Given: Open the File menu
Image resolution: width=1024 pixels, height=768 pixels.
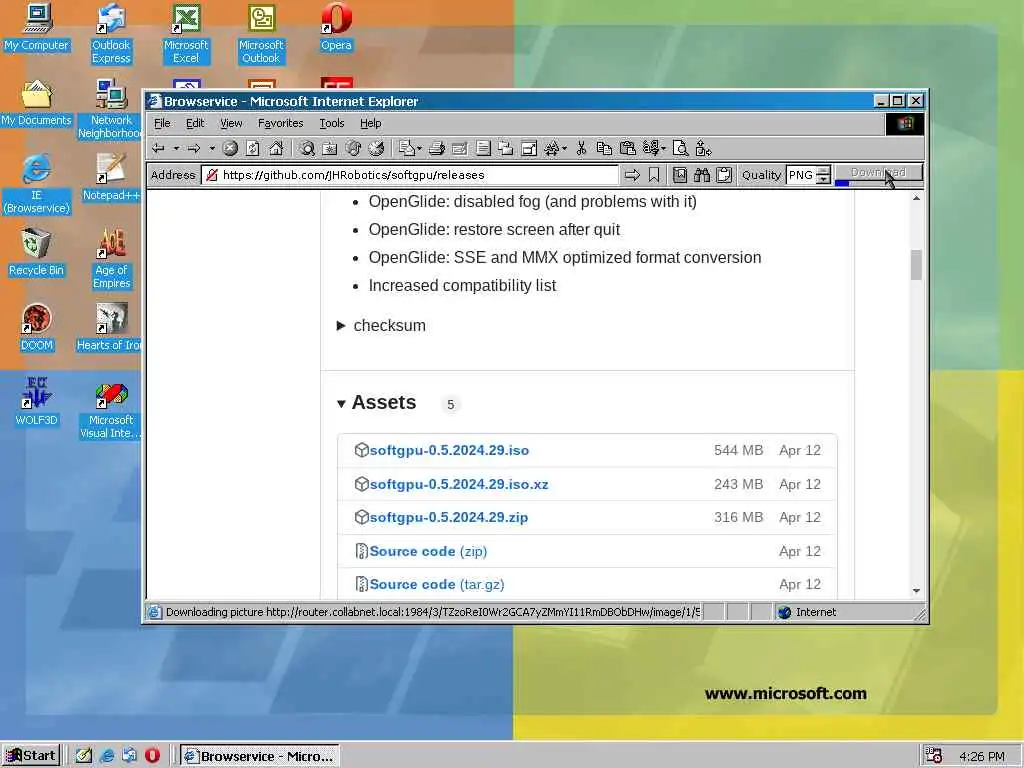Looking at the screenshot, I should coord(162,123).
